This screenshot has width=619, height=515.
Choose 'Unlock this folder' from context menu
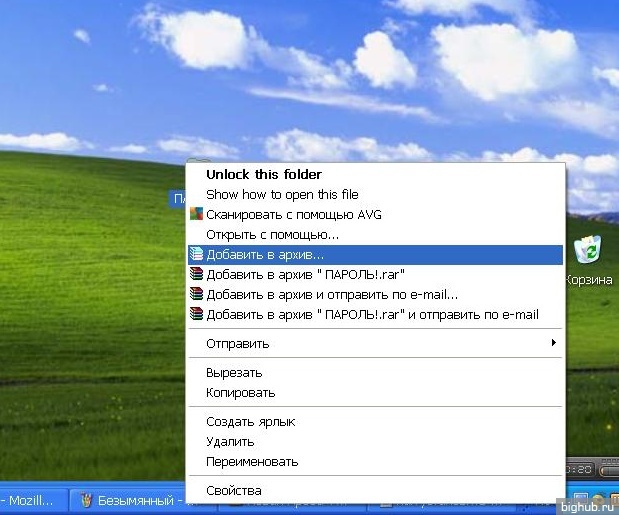263,174
